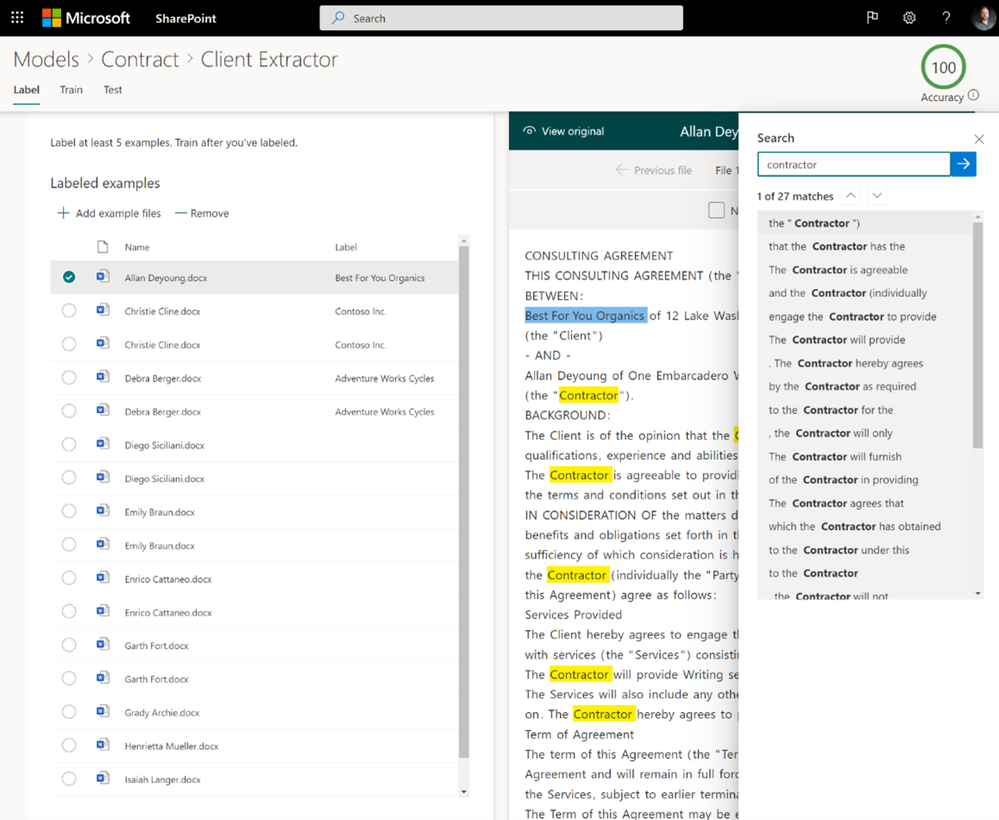Click highlighted 'Best For You Organics' in document
The width and height of the screenshot is (999, 820).
(585, 315)
